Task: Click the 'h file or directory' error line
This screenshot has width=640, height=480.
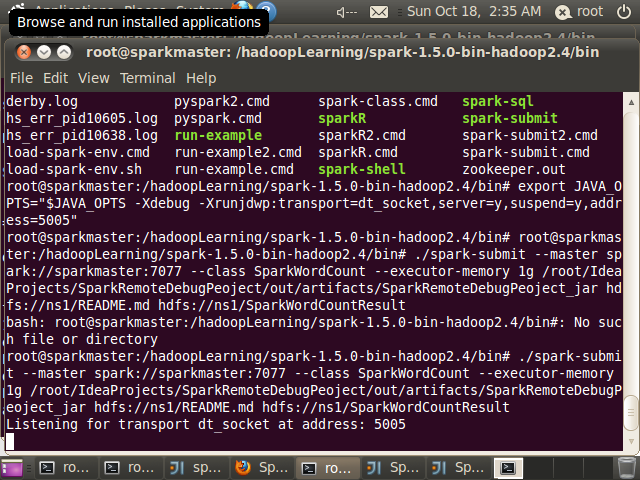Action: pos(82,339)
